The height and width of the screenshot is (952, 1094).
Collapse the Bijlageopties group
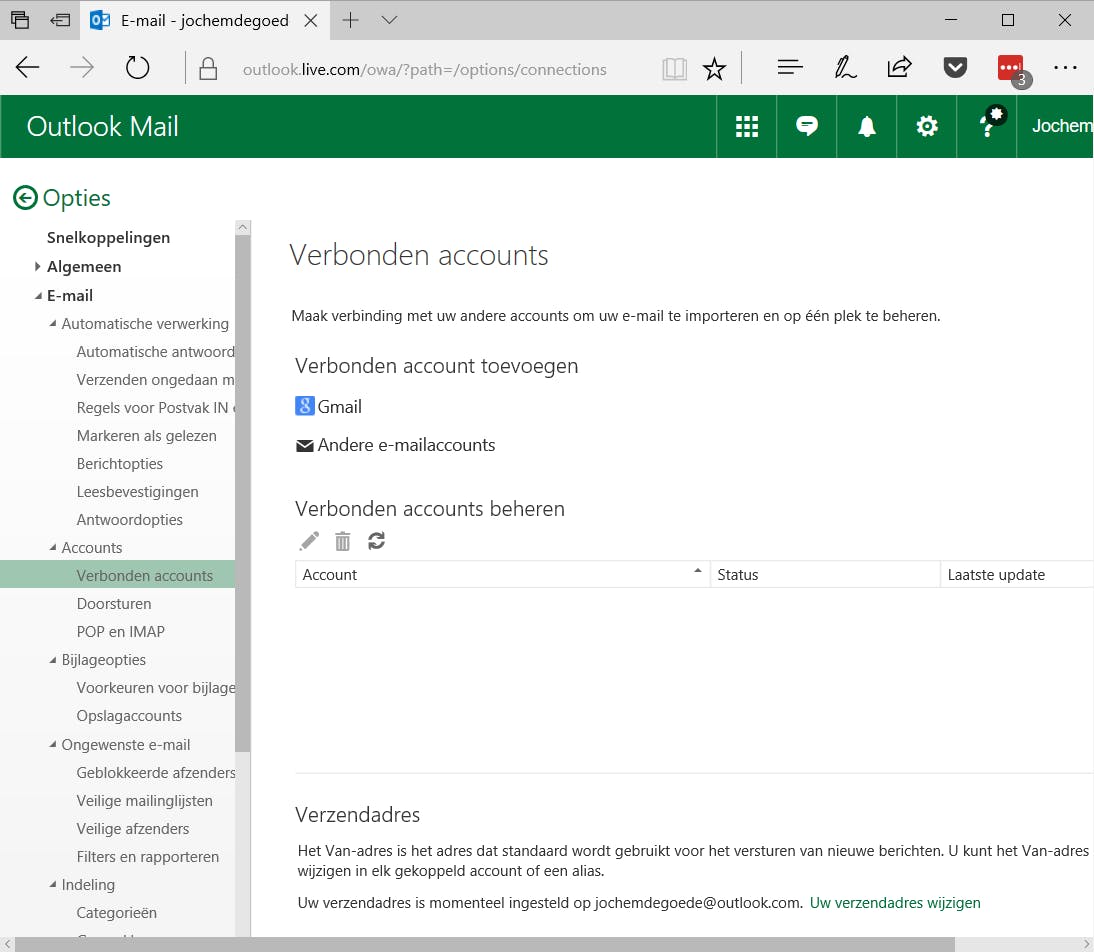pyautogui.click(x=52, y=660)
